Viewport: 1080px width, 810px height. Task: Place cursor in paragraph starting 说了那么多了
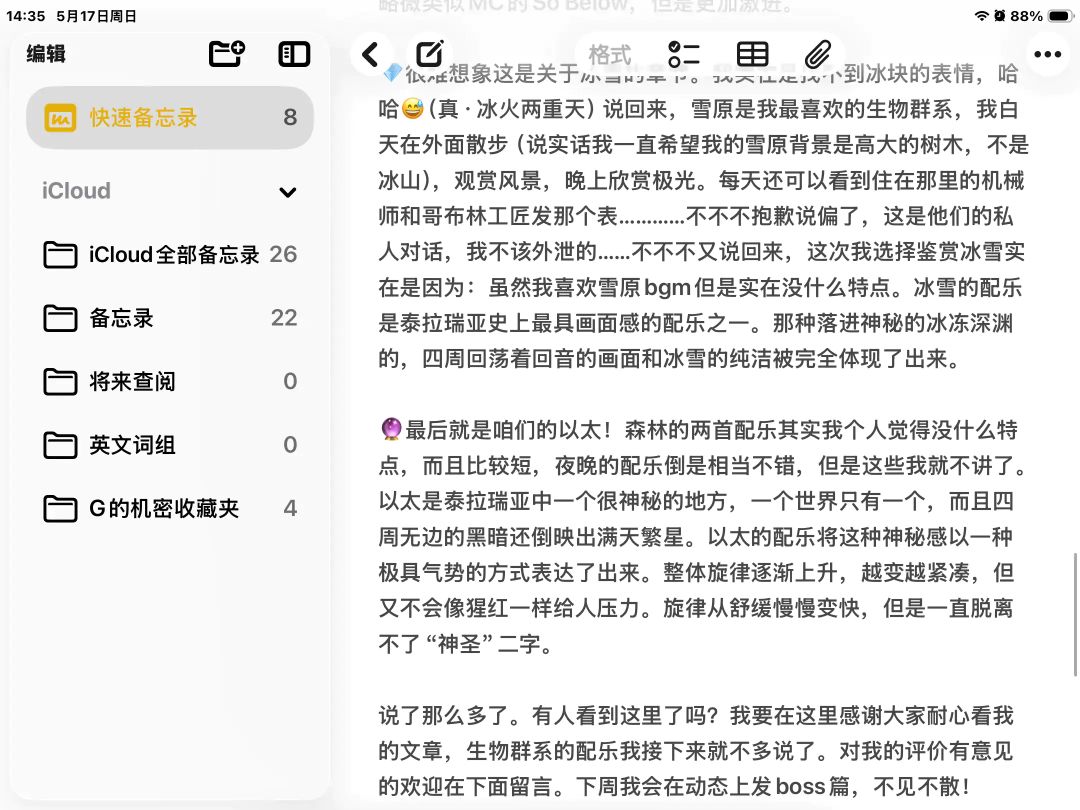pyautogui.click(x=696, y=751)
